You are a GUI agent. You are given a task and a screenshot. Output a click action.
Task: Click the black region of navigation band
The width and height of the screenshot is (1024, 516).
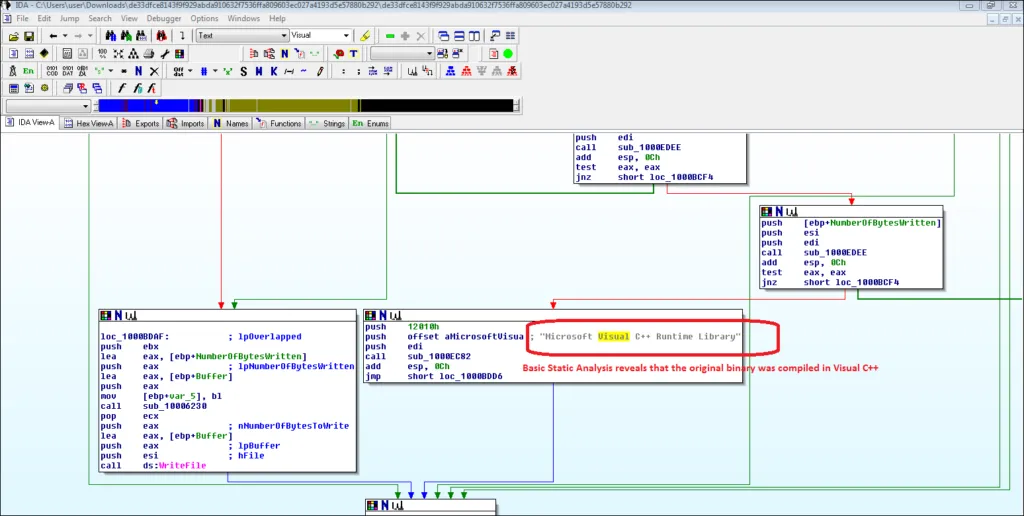[x=438, y=106]
